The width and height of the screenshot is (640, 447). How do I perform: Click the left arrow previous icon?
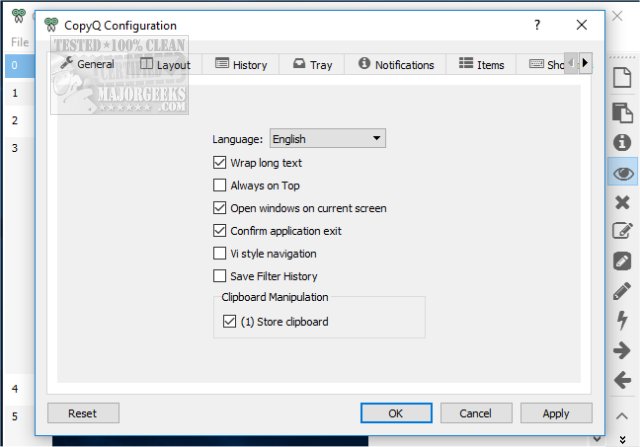pos(622,380)
